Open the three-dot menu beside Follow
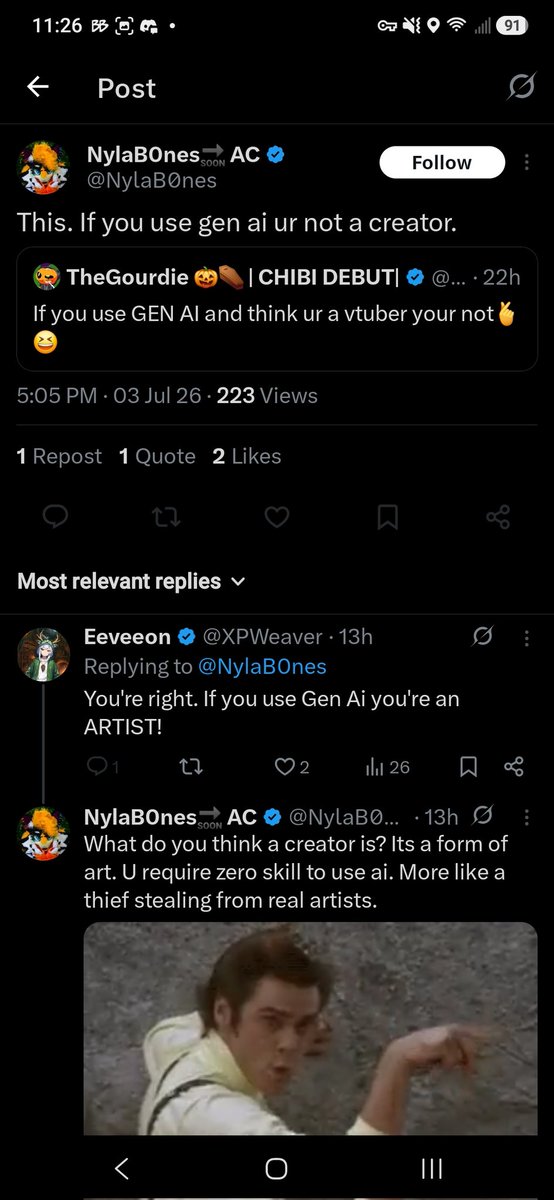Screen dimensions: 554x1200 pos(527,162)
